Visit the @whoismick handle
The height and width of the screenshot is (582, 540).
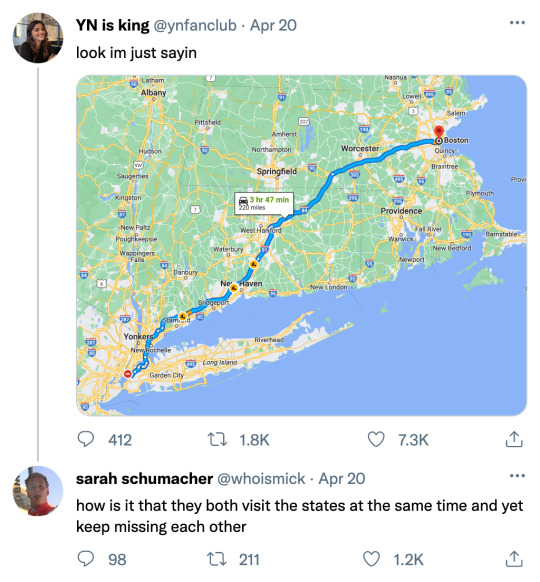[261, 479]
